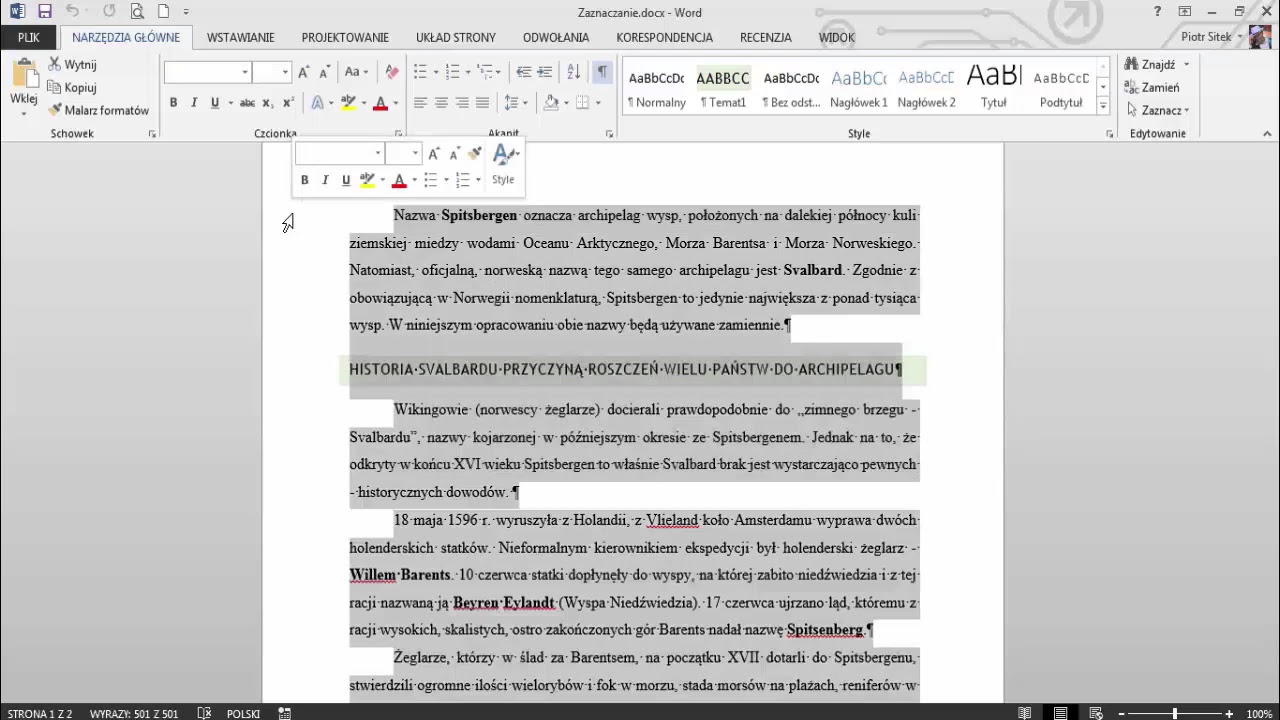Switch to ODWOŁANIA ribbon tab
This screenshot has height=720, width=1280.
555,37
